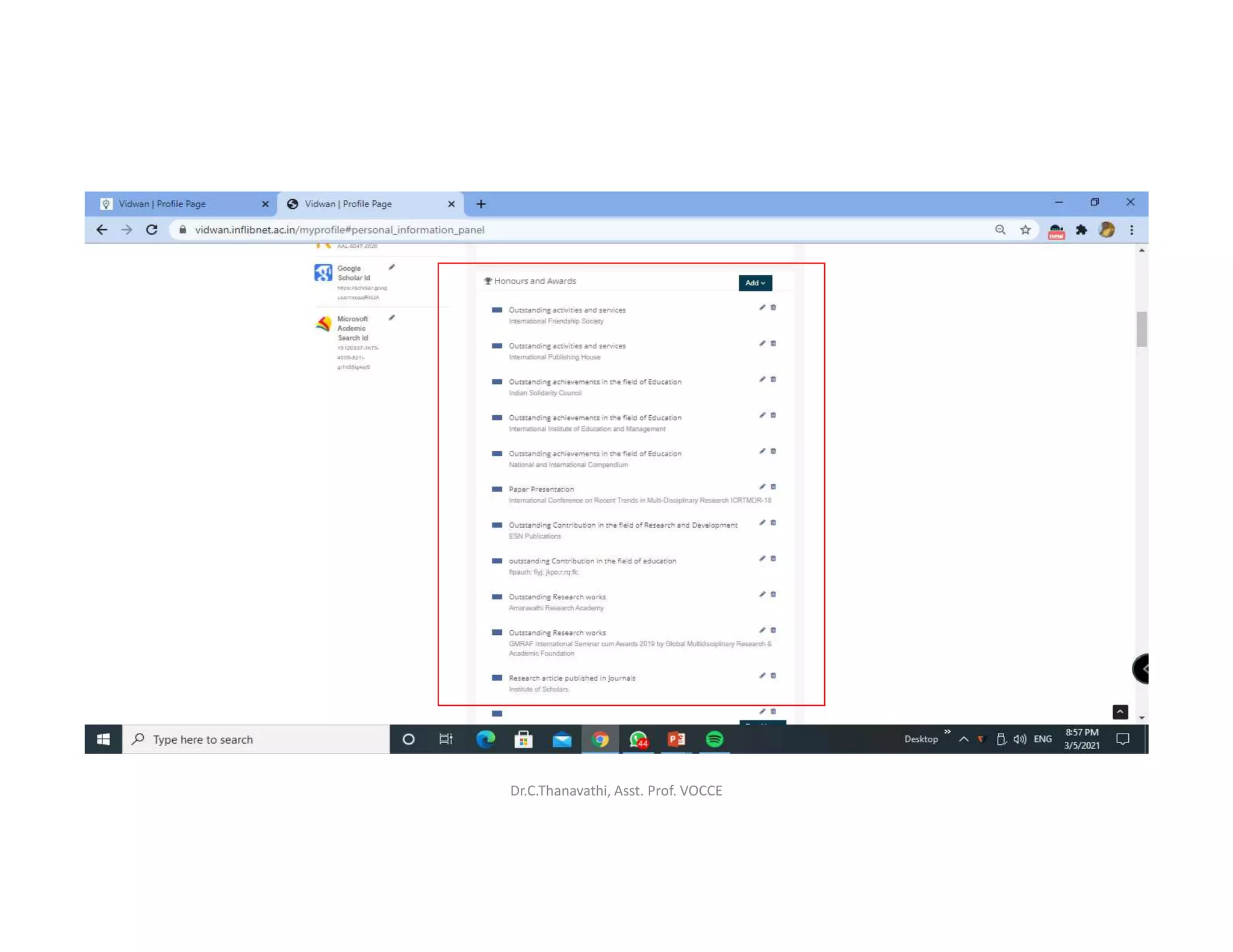Go forward in browser history
1233x952 pixels.
pos(126,230)
